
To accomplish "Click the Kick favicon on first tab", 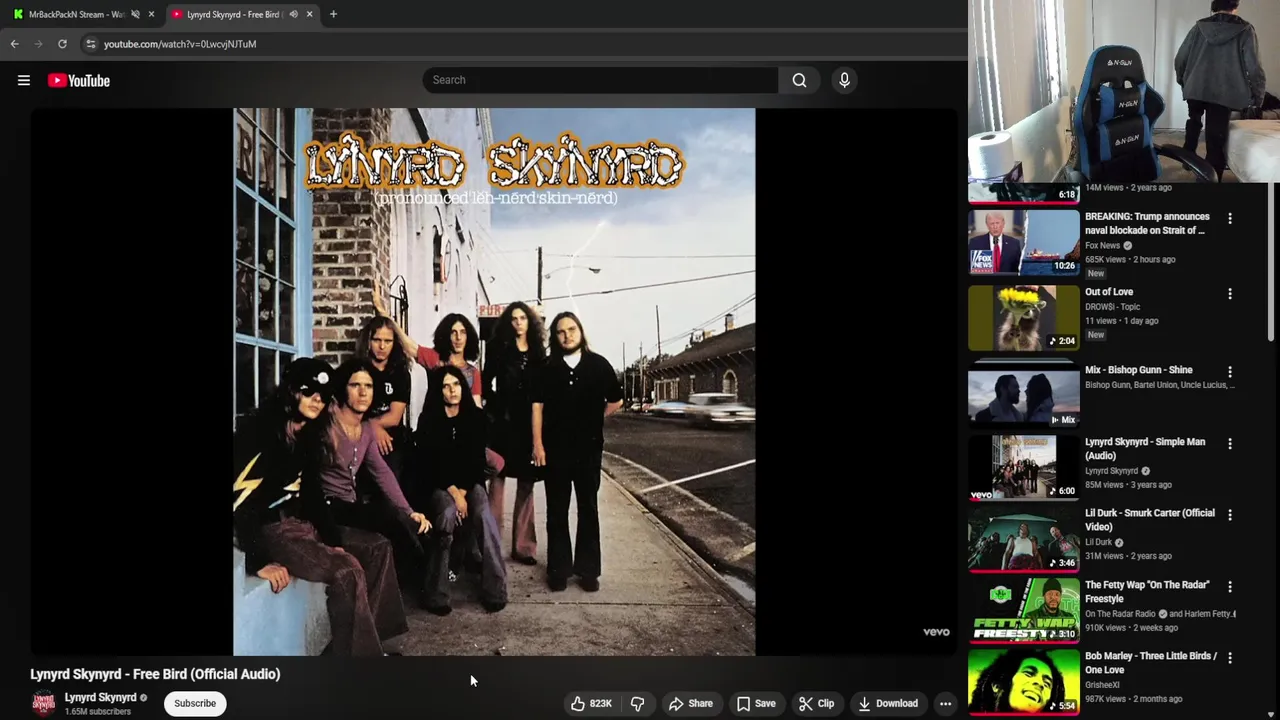I will [x=18, y=15].
